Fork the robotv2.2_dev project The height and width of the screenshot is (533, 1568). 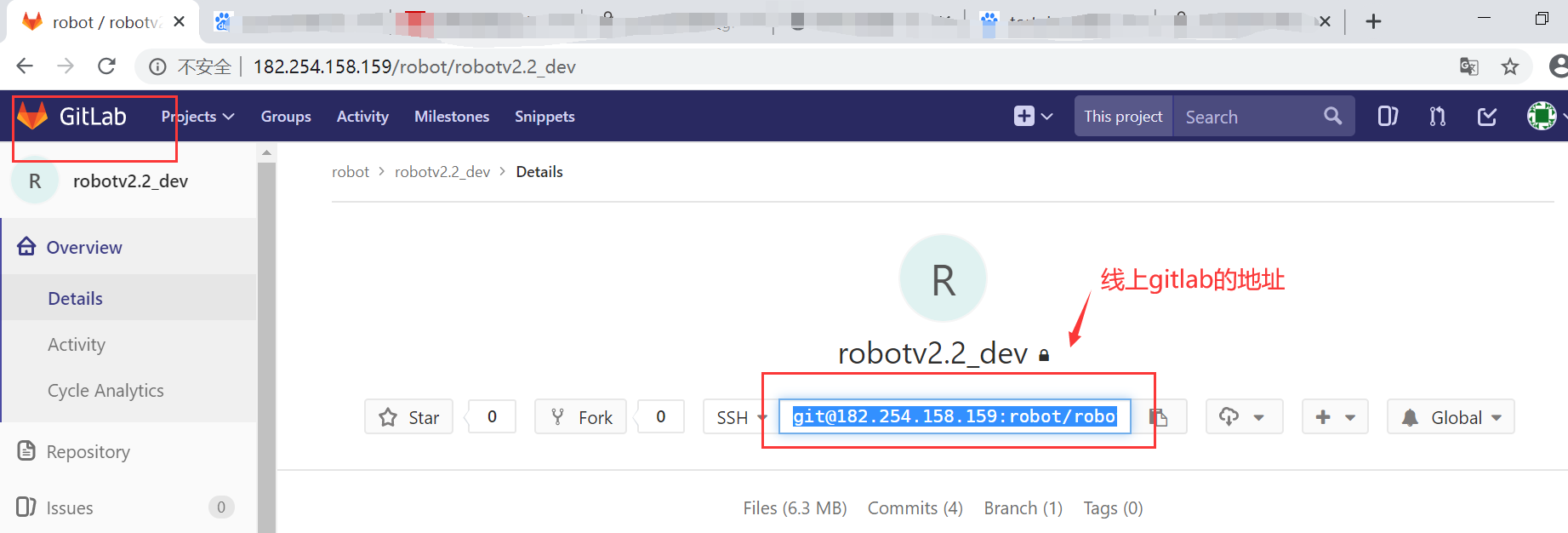tap(581, 417)
